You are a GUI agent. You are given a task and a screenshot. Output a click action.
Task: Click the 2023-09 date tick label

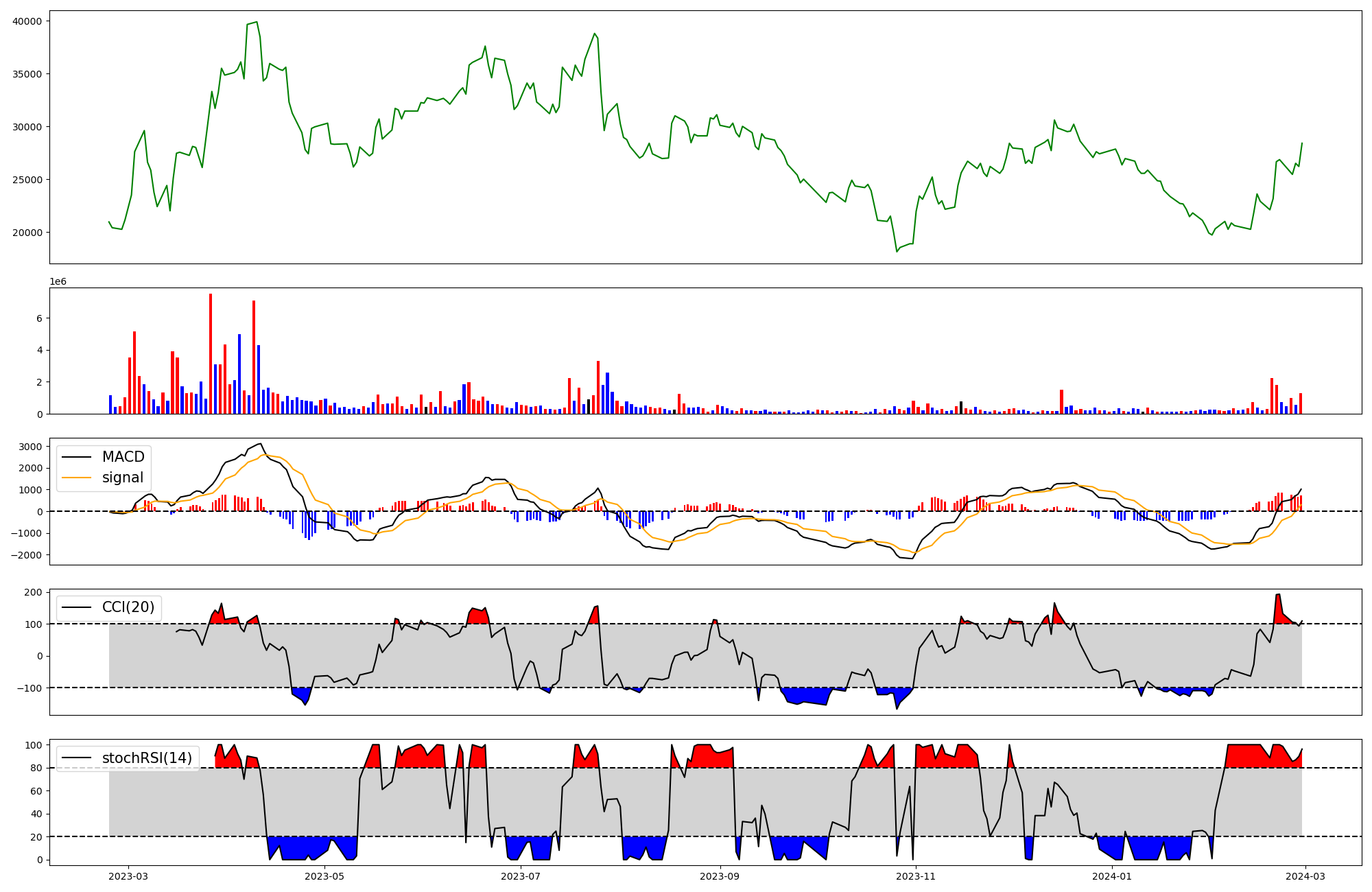(720, 876)
